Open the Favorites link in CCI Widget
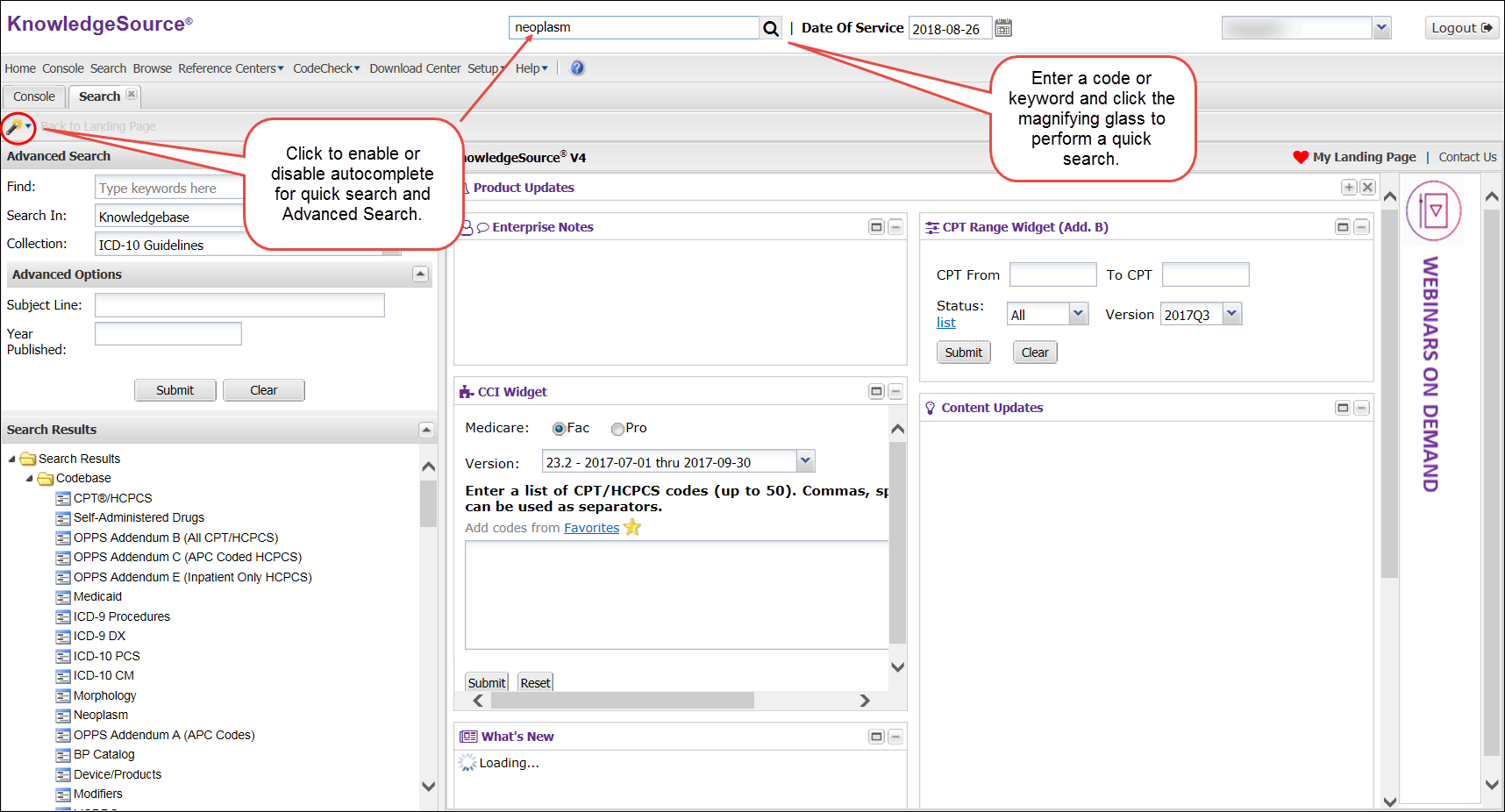The height and width of the screenshot is (812, 1505). [x=591, y=528]
